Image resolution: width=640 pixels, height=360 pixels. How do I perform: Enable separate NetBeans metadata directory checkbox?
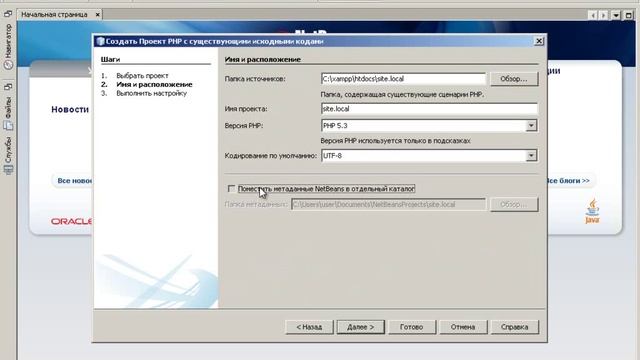[231, 189]
